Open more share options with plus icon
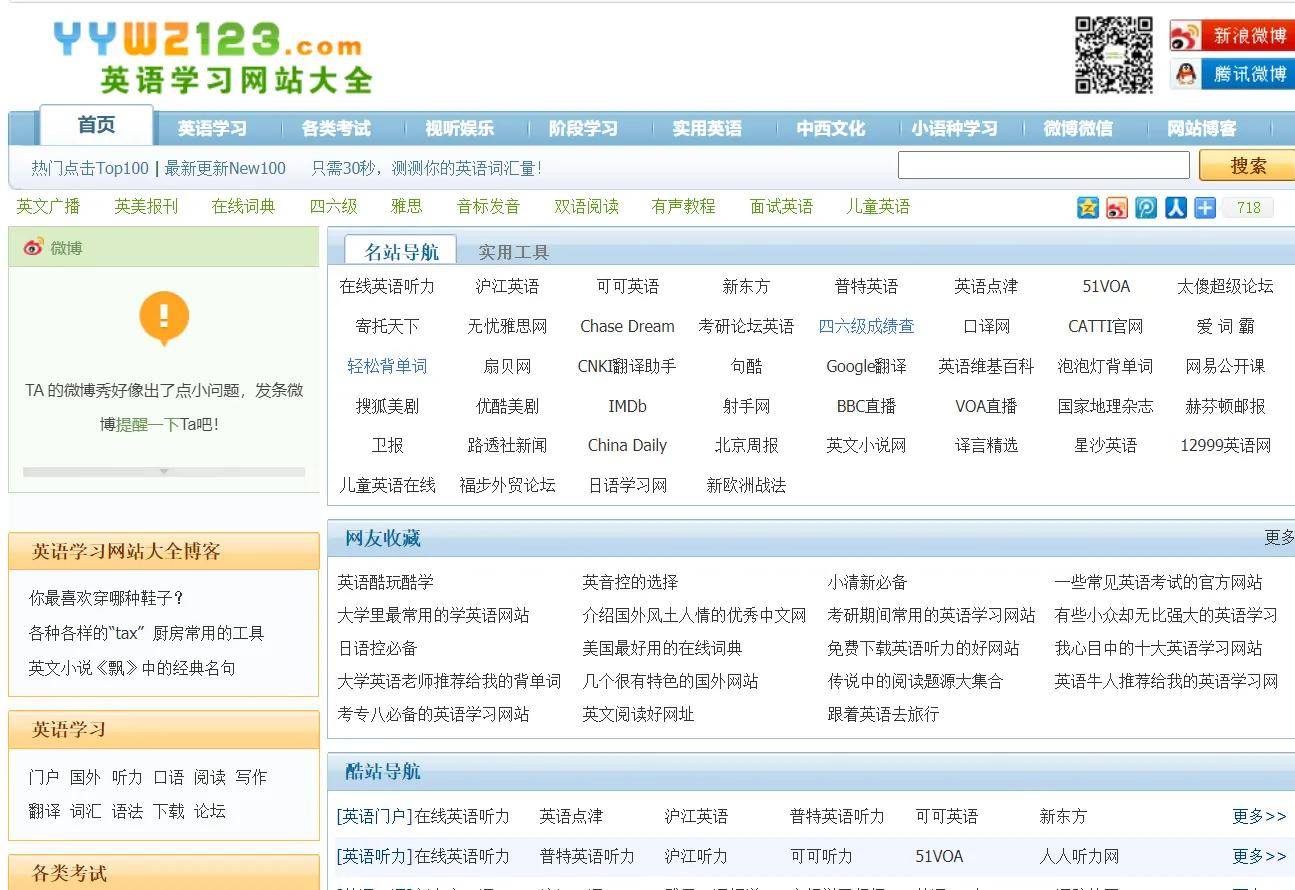The width and height of the screenshot is (1295, 890). pos(1205,207)
